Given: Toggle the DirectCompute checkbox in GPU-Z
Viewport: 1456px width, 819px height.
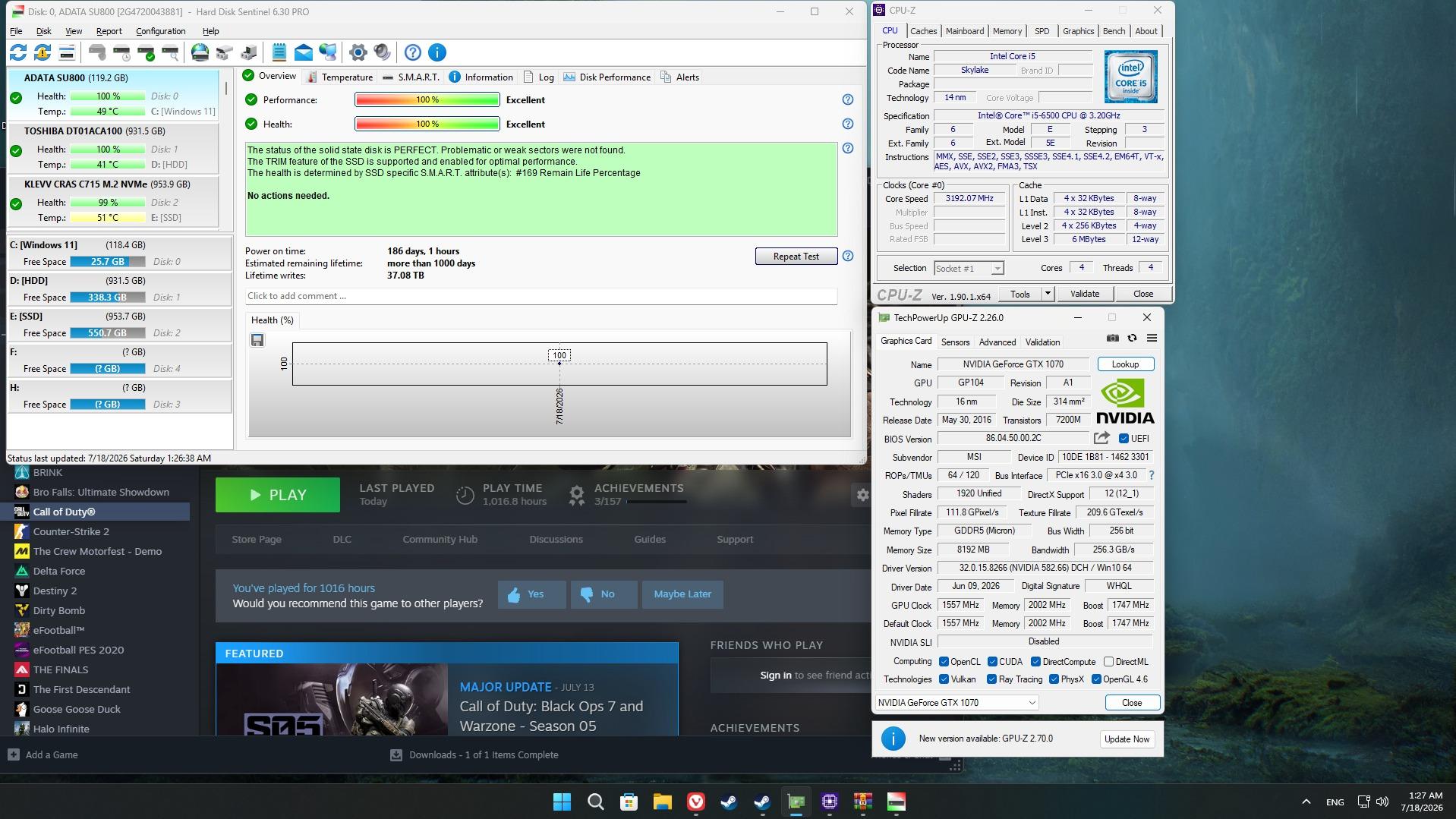Looking at the screenshot, I should click(1035, 662).
